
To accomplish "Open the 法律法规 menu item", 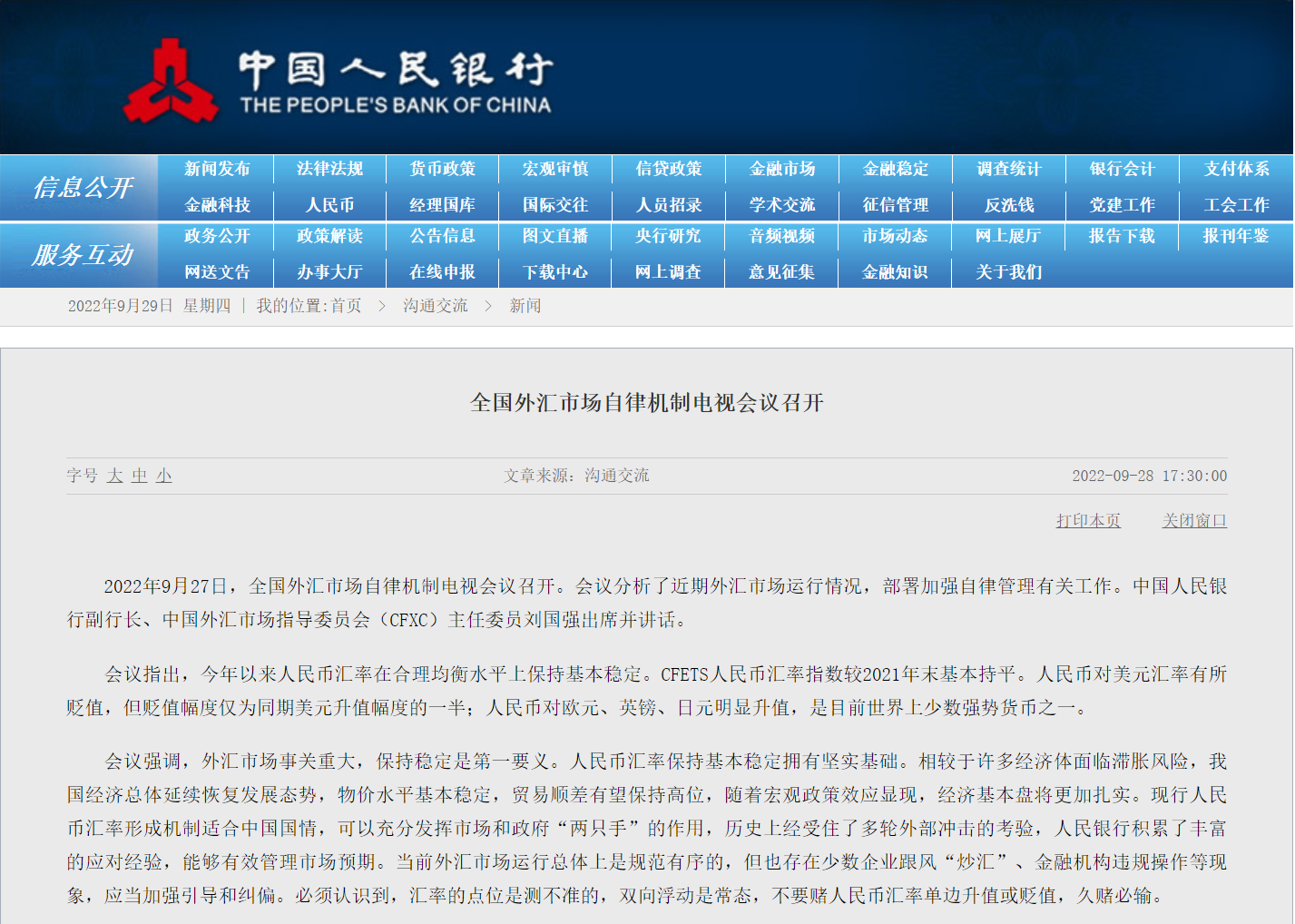I will [x=329, y=169].
